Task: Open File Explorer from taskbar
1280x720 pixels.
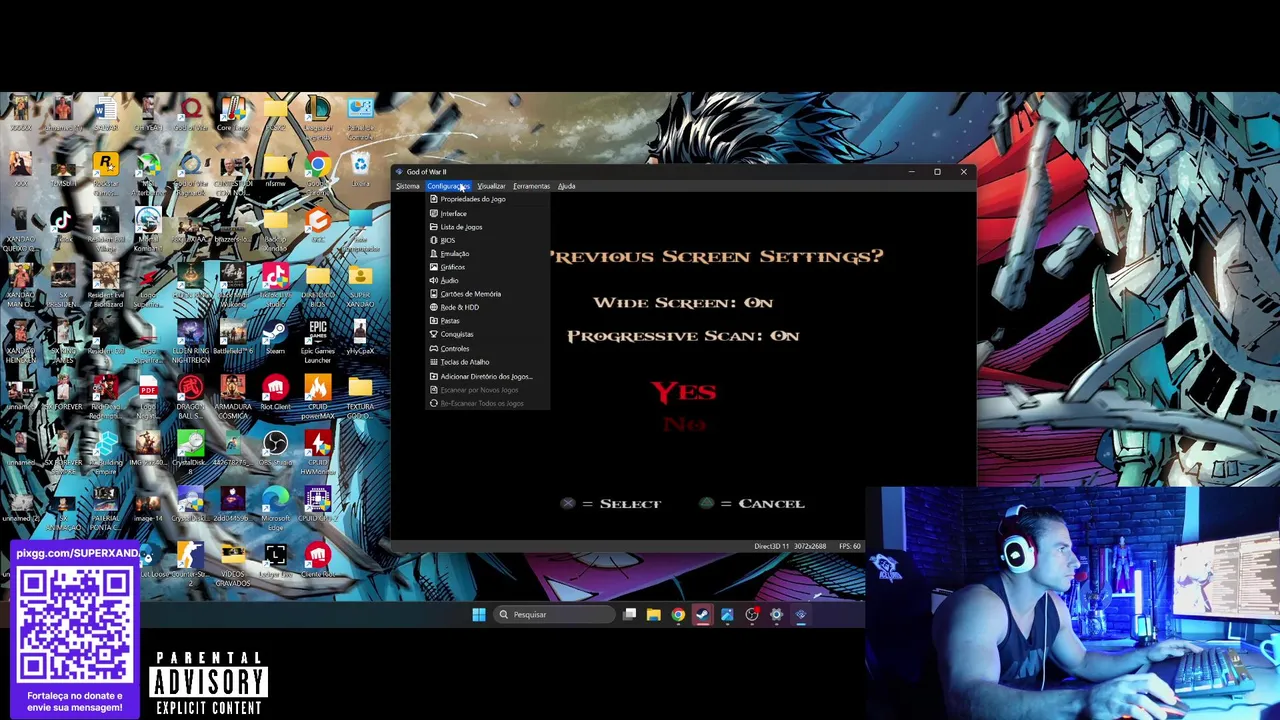Action: click(653, 615)
